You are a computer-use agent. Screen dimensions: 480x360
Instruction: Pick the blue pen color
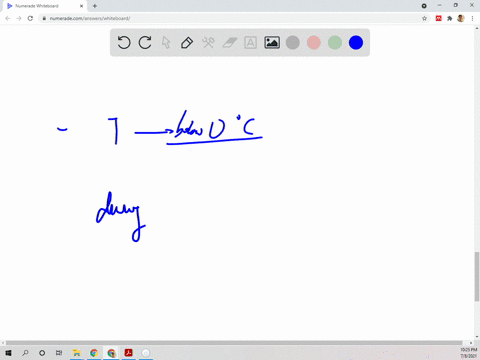(x=356, y=43)
